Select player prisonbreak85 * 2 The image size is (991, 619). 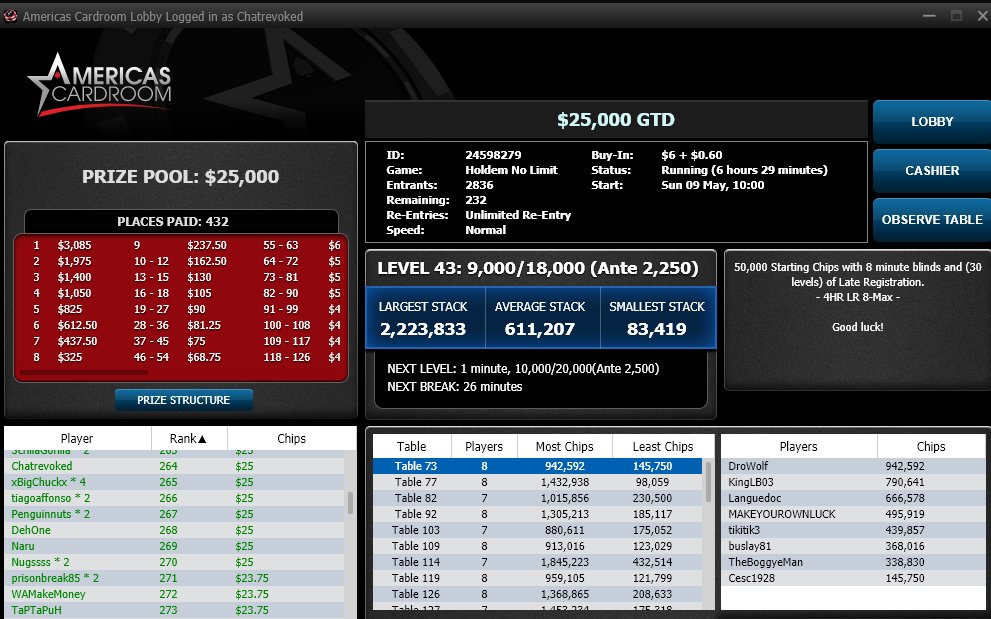pyautogui.click(x=174, y=578)
